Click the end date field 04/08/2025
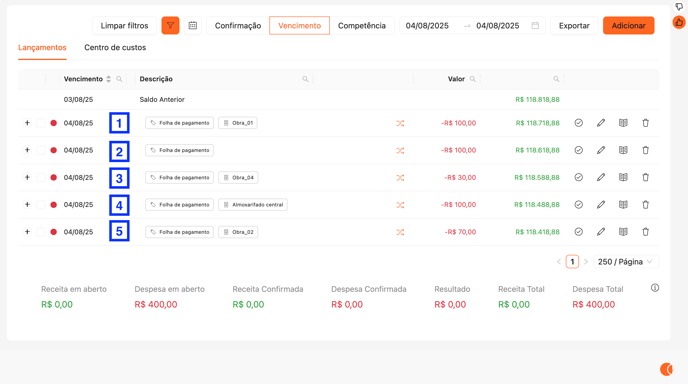Screen dimensions: 688x384 [x=498, y=25]
